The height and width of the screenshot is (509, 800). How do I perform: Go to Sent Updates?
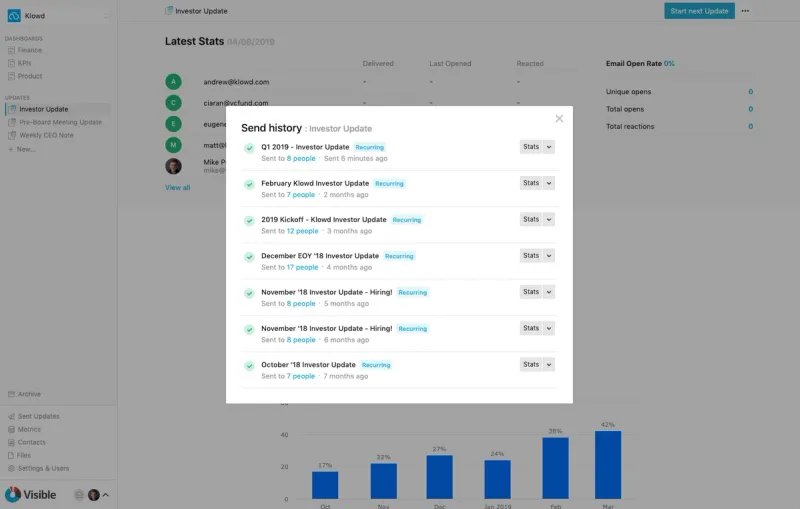(x=34, y=416)
